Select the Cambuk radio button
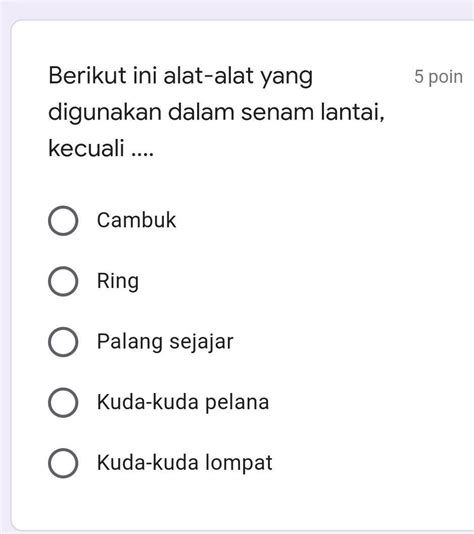 (x=63, y=220)
